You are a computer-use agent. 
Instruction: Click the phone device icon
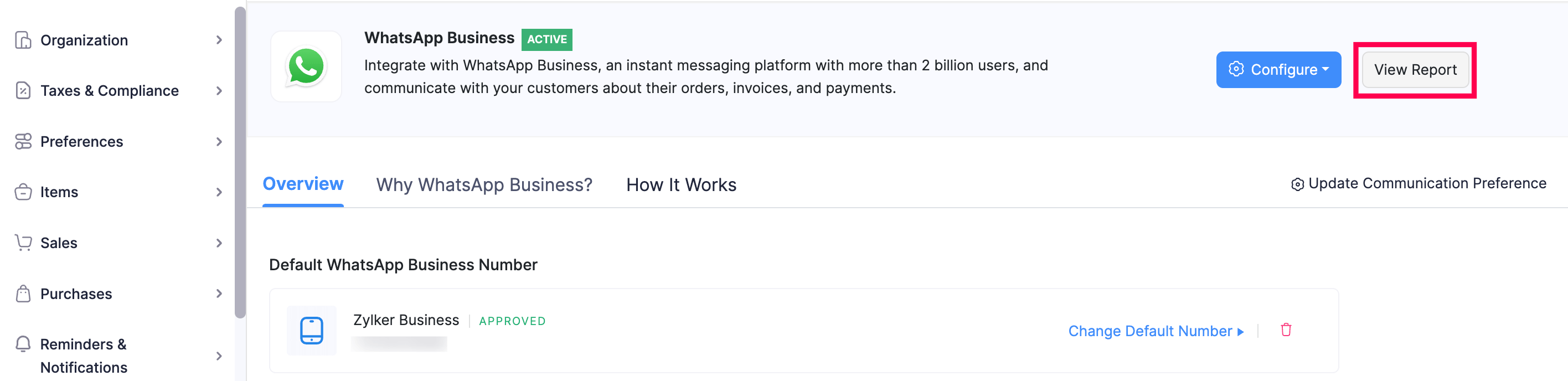[312, 331]
